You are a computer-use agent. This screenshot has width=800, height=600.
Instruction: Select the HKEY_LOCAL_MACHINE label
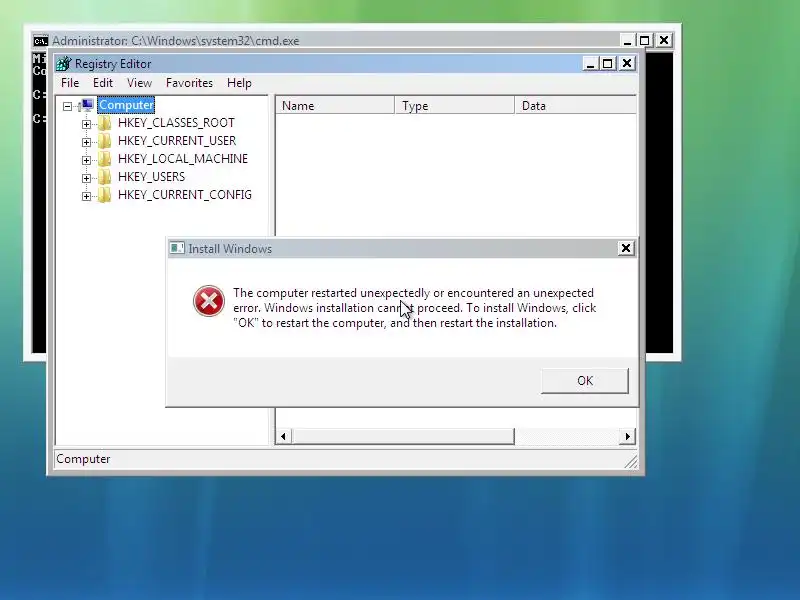(x=183, y=159)
